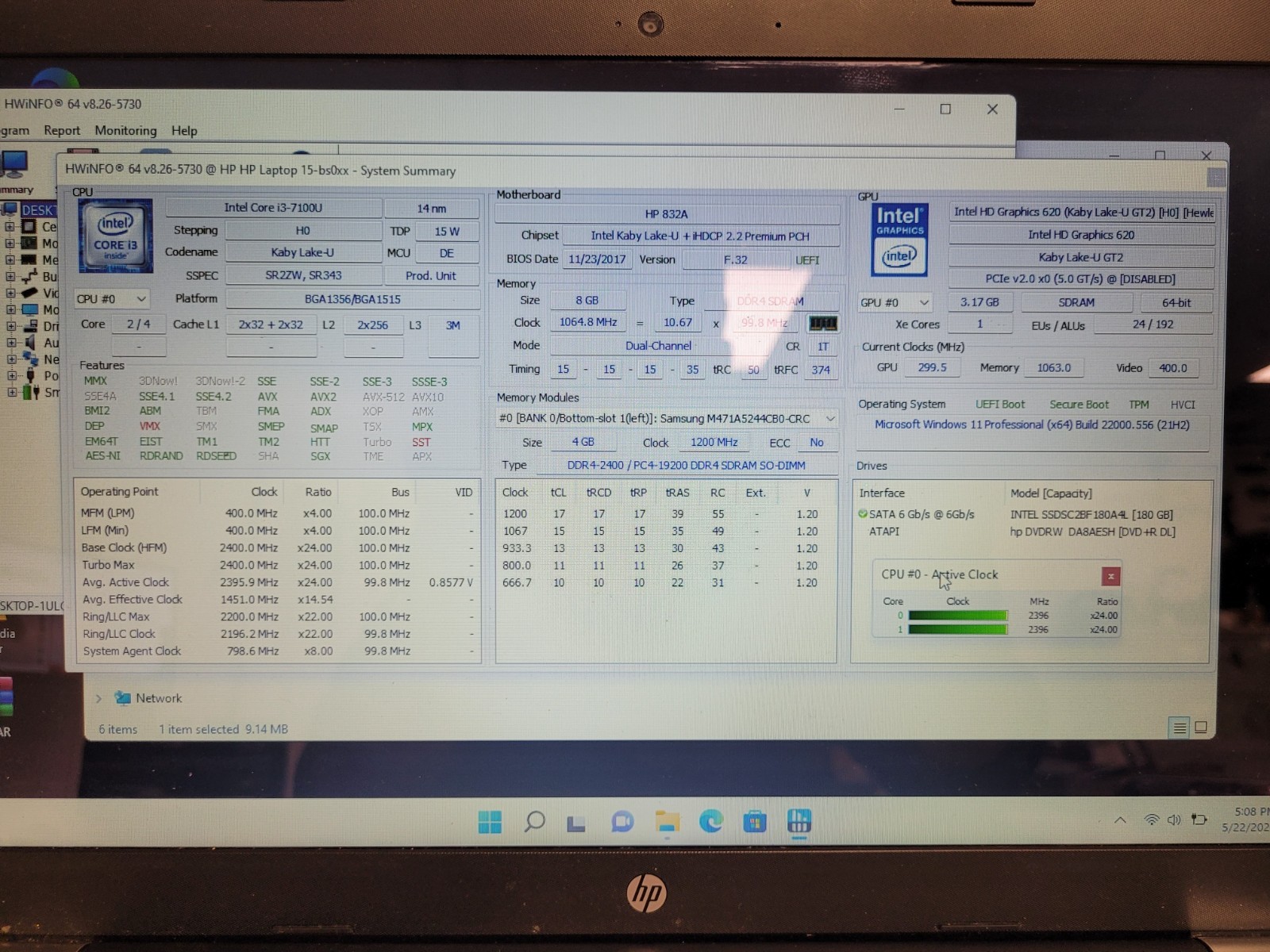
Task: Expand the motherboard tree node
Action: (10, 244)
